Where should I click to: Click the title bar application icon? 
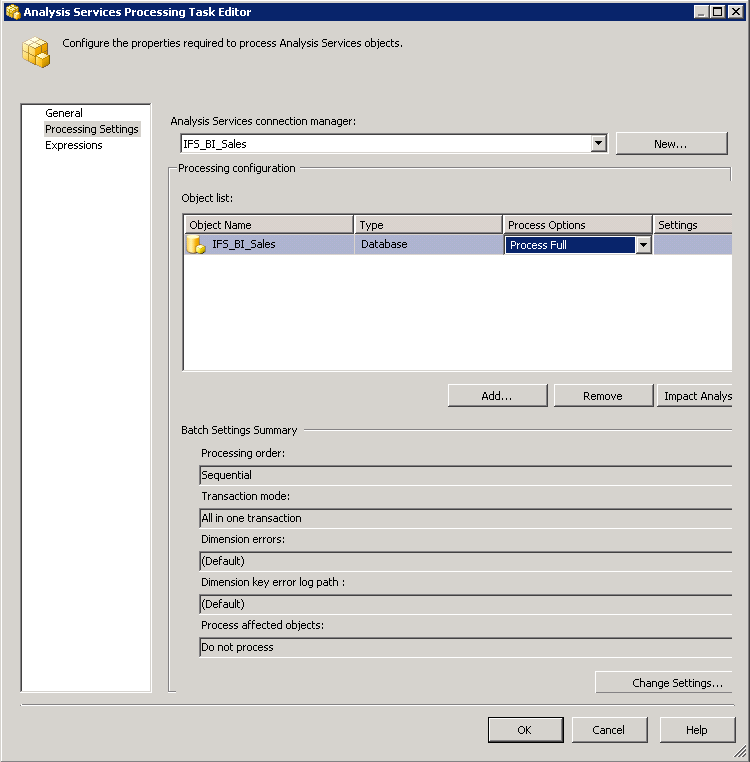point(12,12)
